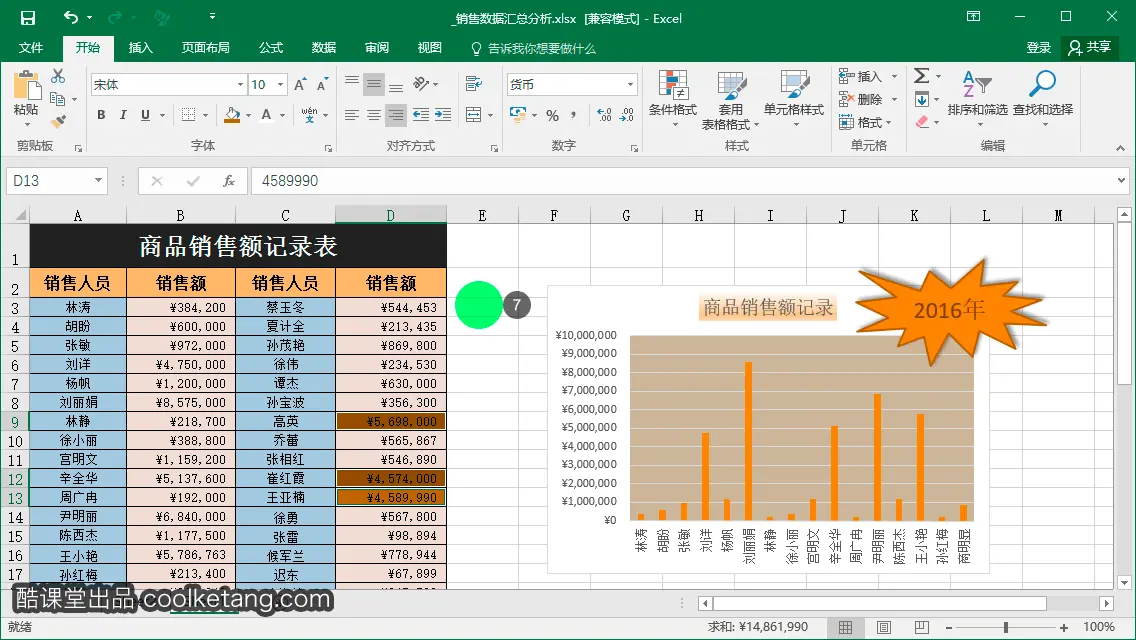This screenshot has height=640, width=1136.
Task: Expand the font name dropdown
Action: tap(241, 85)
